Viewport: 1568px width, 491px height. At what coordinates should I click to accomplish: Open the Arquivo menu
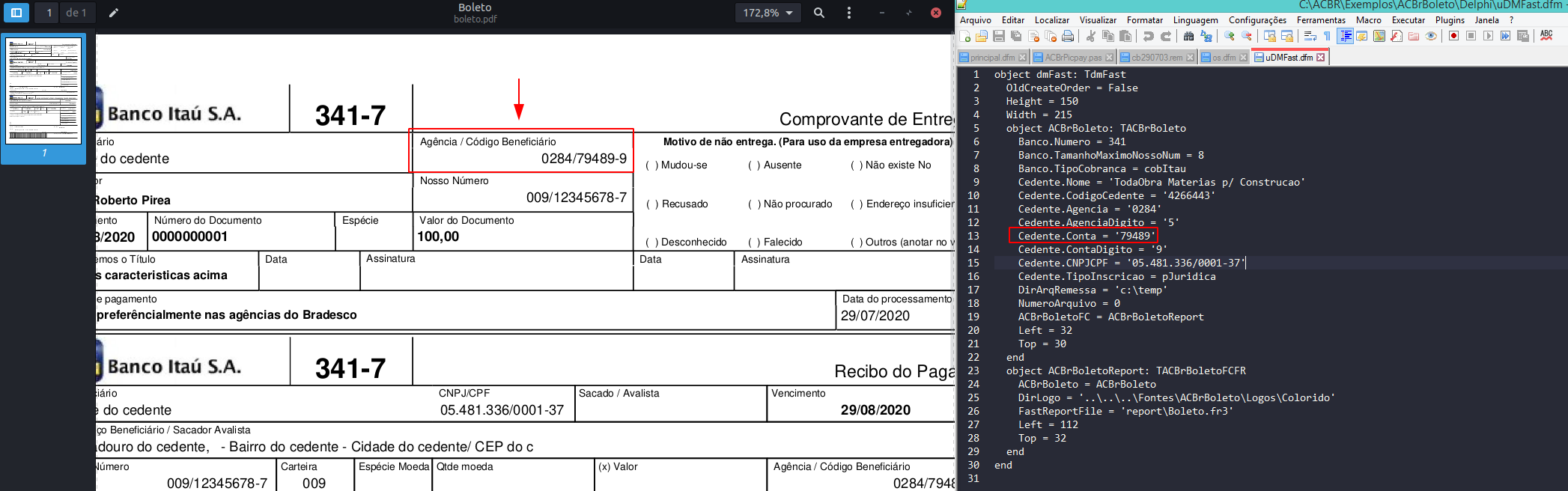click(975, 20)
